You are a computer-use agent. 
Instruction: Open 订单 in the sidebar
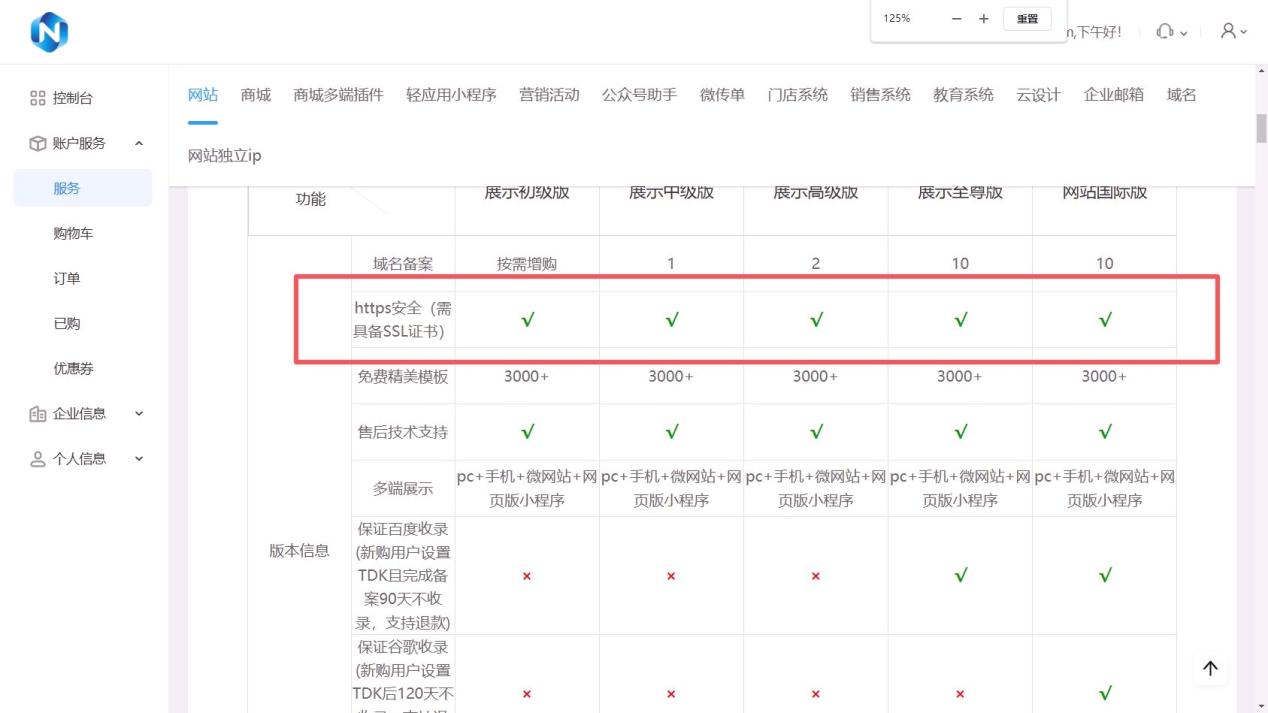(x=67, y=278)
